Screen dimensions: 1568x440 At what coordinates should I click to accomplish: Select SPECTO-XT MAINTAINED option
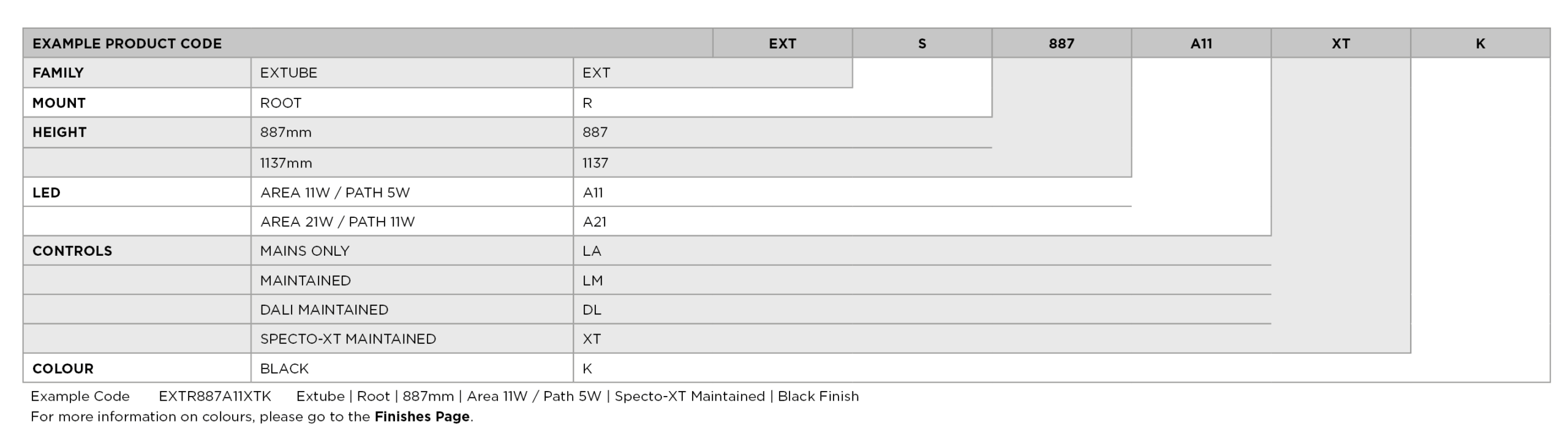[x=348, y=339]
